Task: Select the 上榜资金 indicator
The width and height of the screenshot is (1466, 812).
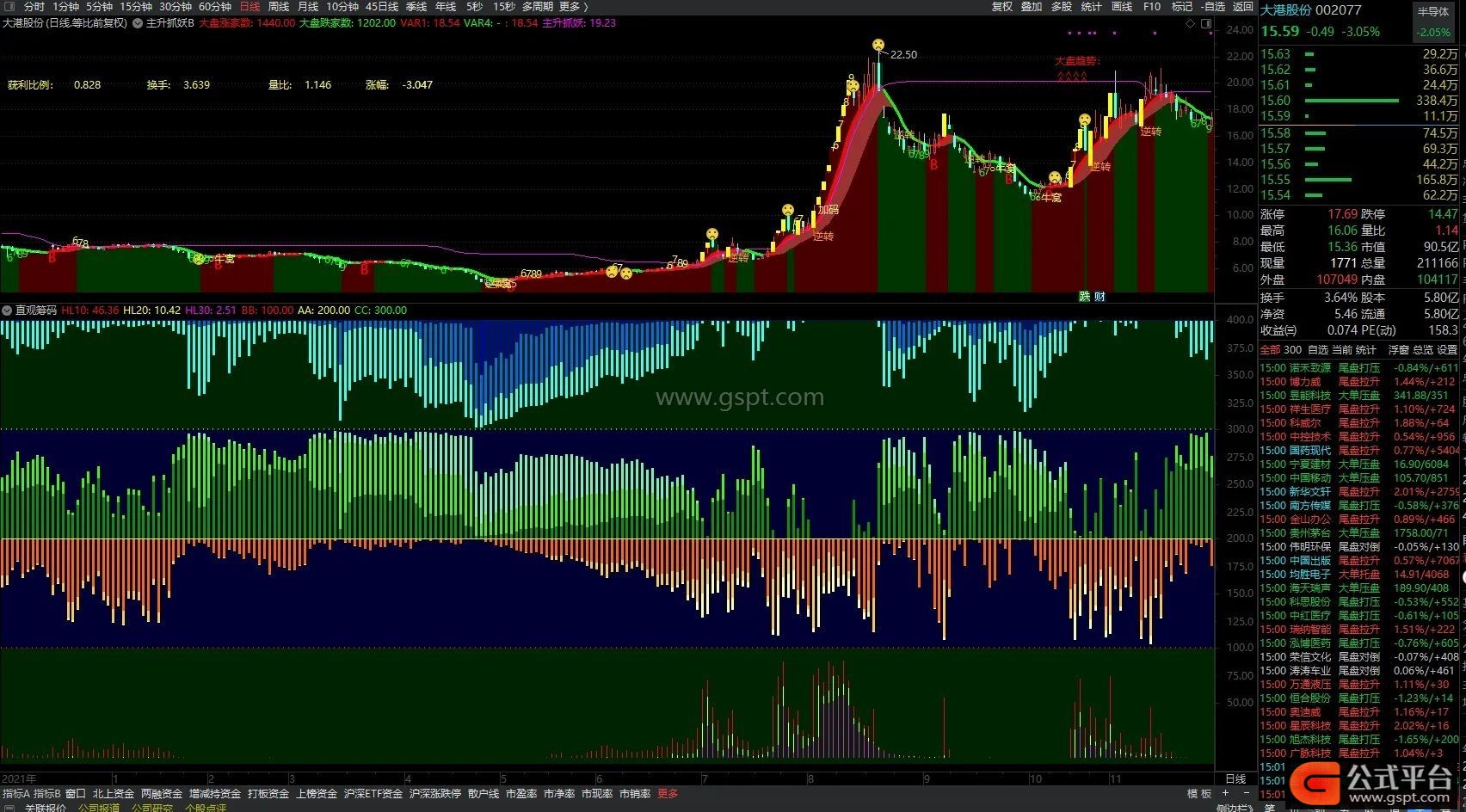Action: point(317,794)
